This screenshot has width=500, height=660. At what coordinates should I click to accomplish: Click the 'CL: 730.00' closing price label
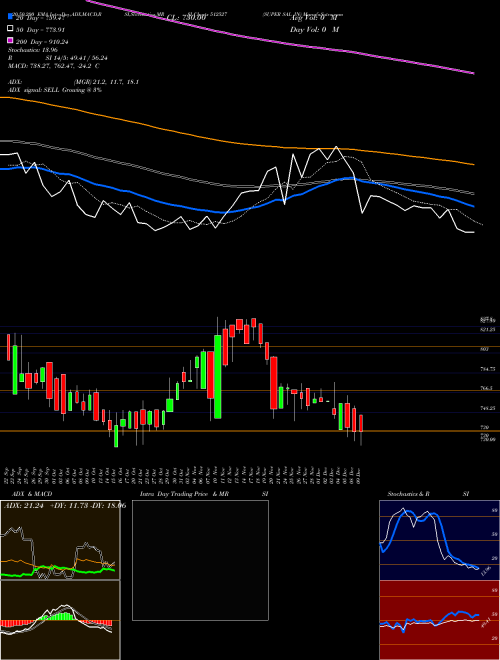point(186,18)
